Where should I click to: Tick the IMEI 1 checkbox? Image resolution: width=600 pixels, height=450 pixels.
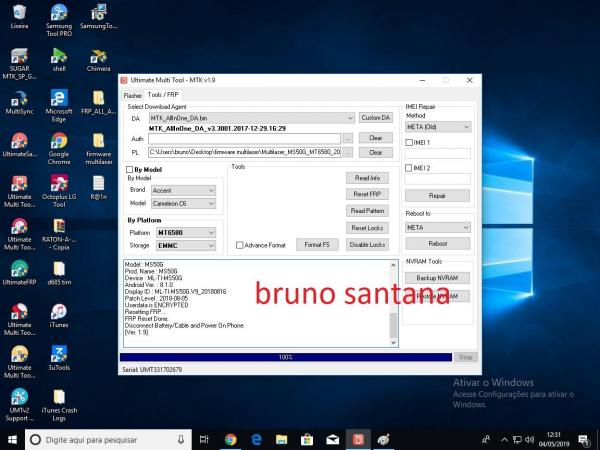click(x=409, y=142)
